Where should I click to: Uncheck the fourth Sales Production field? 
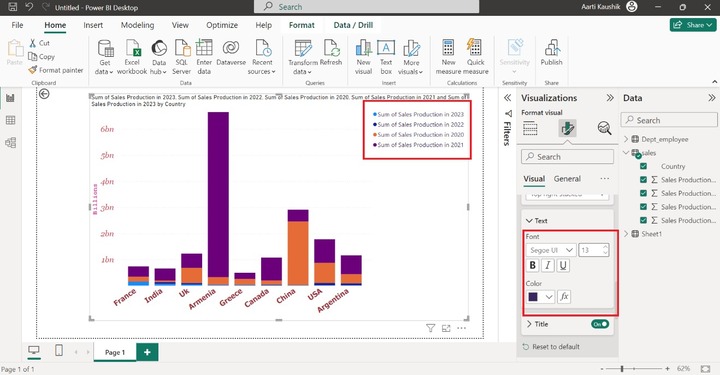[643, 220]
